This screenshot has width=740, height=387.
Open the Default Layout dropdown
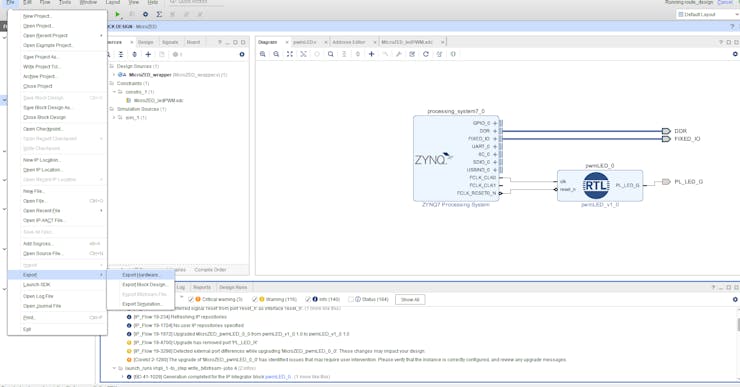(x=707, y=15)
